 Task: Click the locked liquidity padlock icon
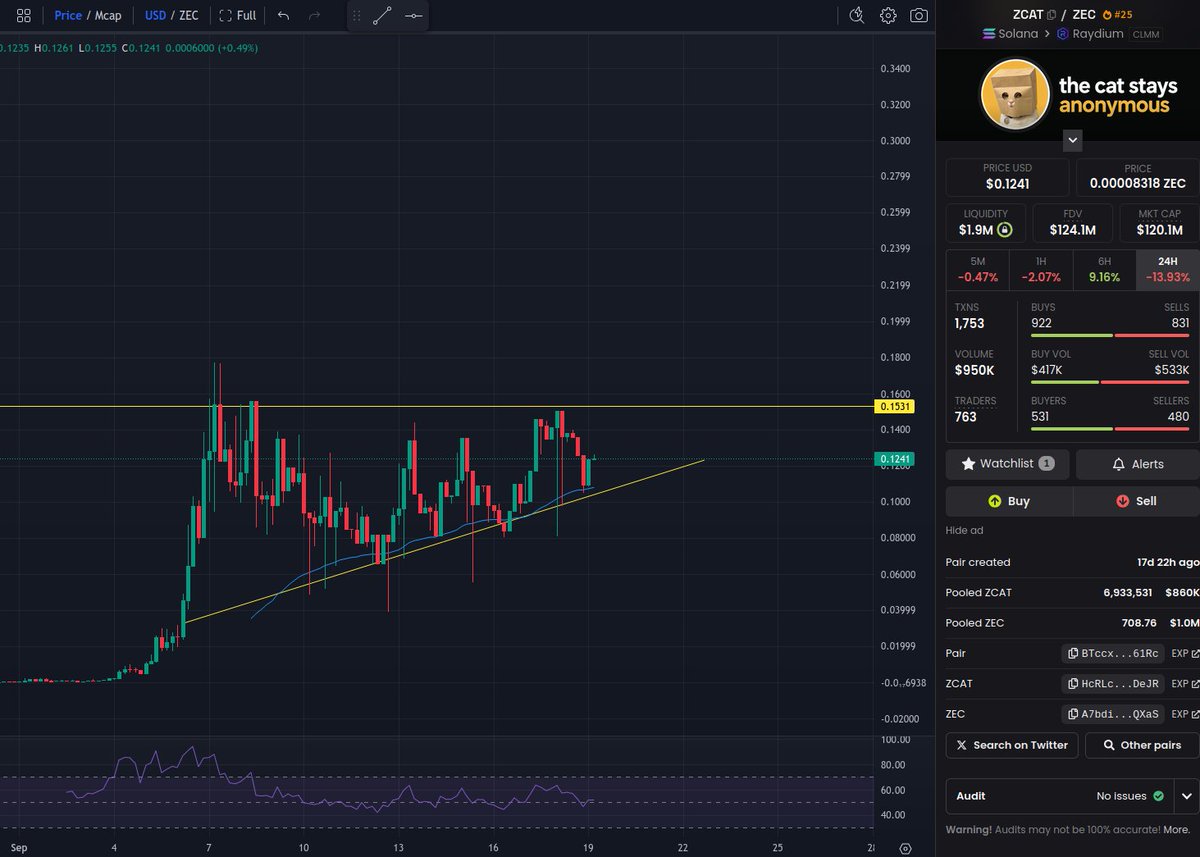(1005, 230)
